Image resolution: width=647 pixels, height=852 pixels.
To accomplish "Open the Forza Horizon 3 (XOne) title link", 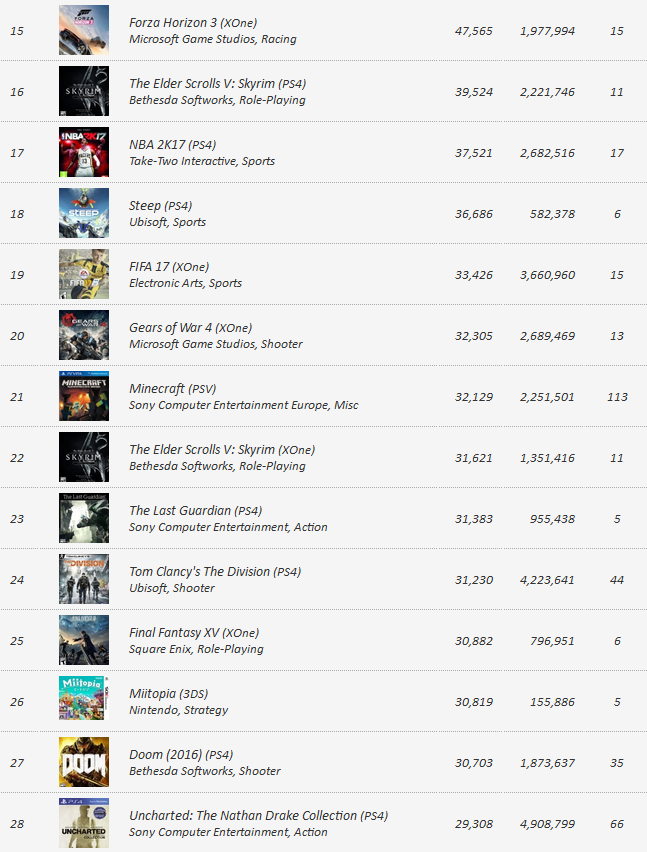I will coord(193,23).
